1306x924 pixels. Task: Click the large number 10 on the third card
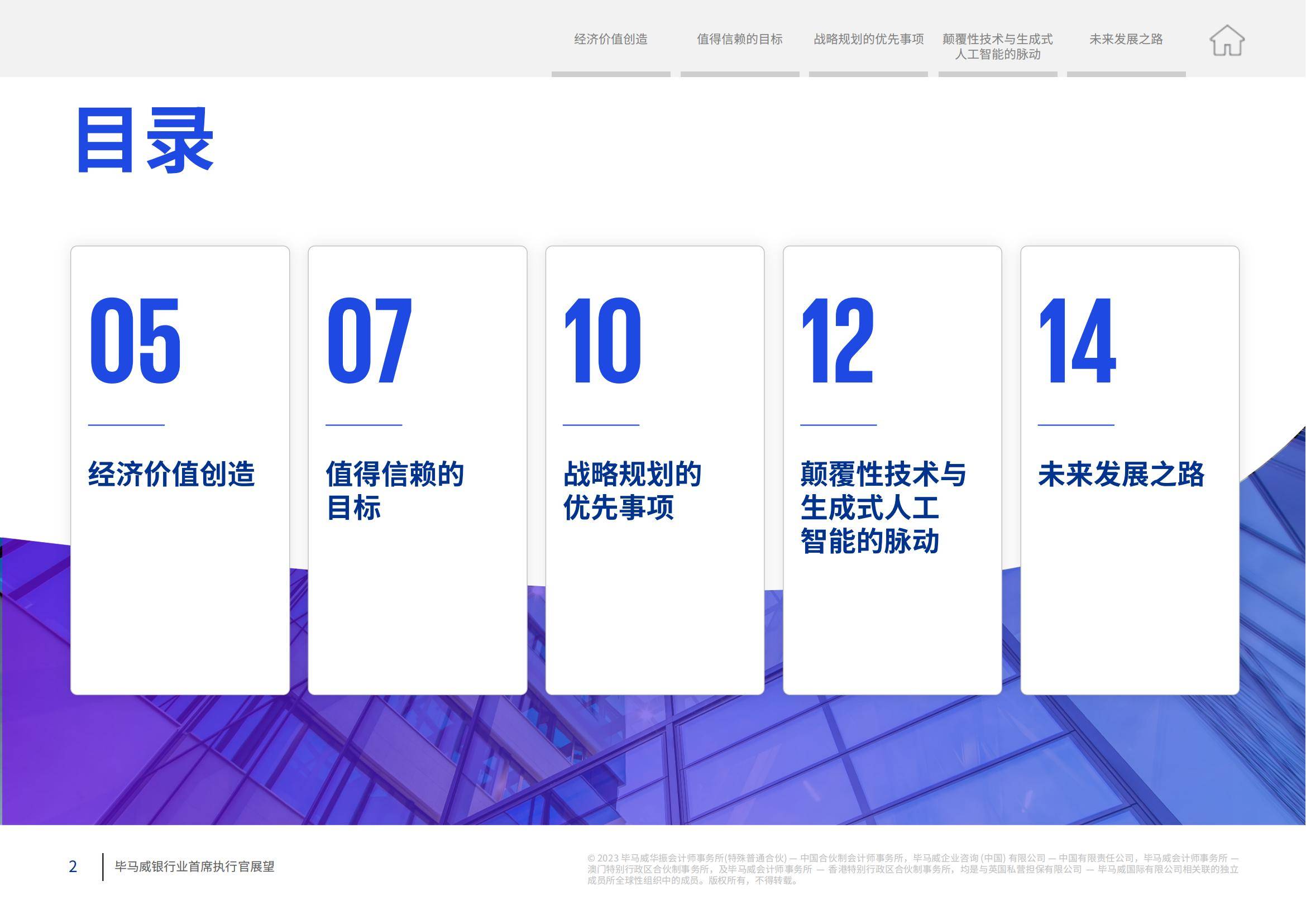pos(602,340)
